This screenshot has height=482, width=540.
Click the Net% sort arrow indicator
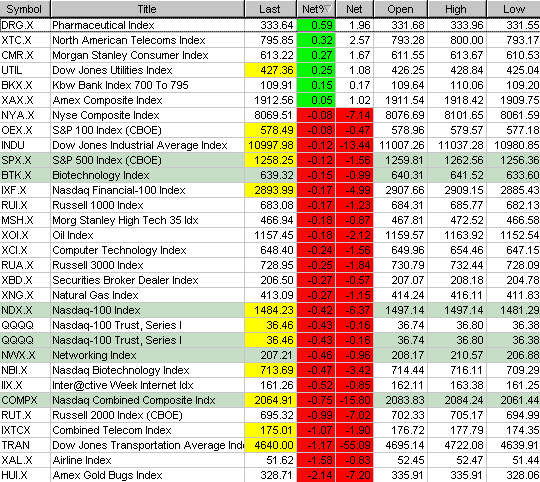pyautogui.click(x=328, y=9)
